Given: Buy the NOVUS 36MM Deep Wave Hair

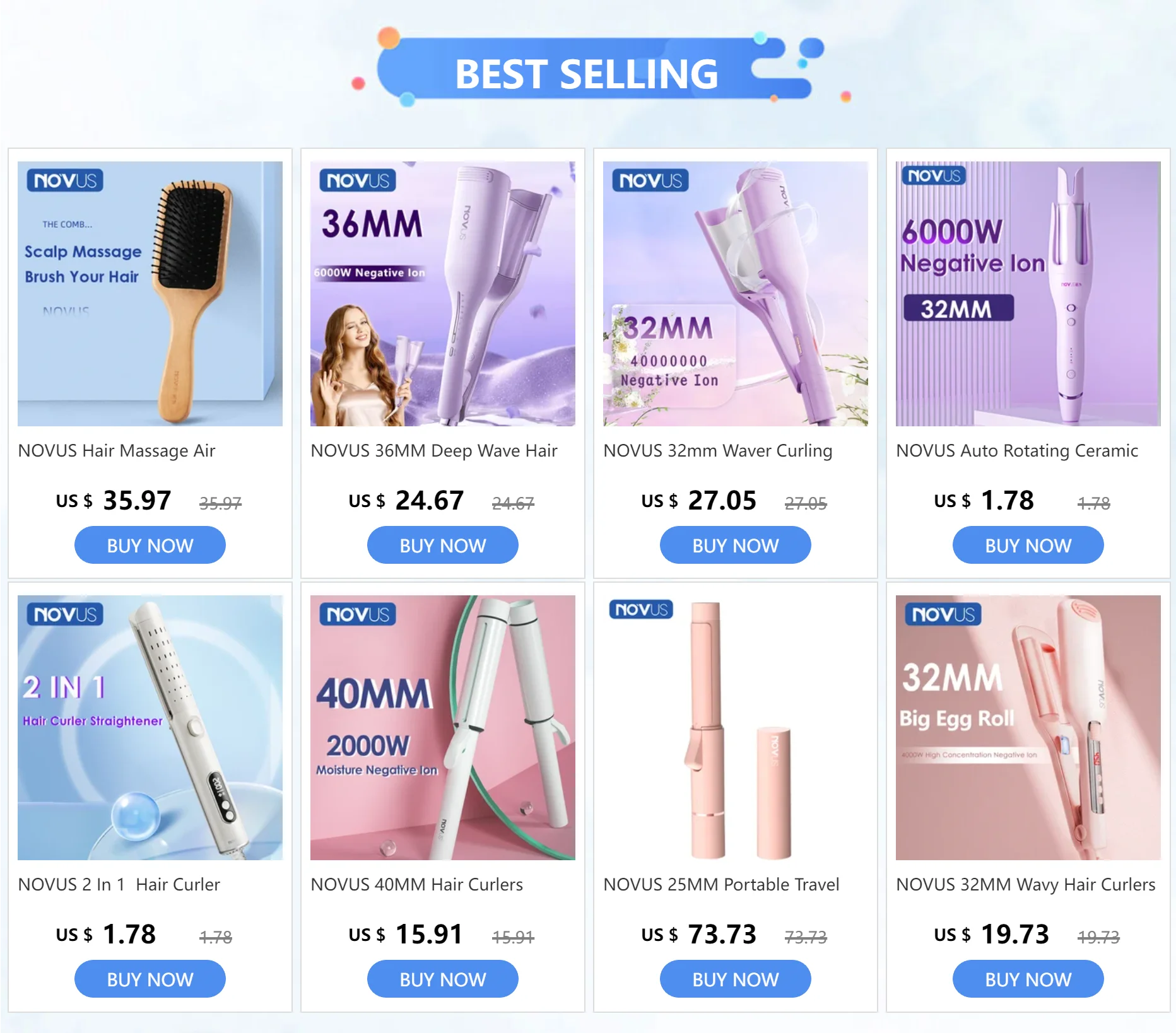Looking at the screenshot, I should point(443,546).
